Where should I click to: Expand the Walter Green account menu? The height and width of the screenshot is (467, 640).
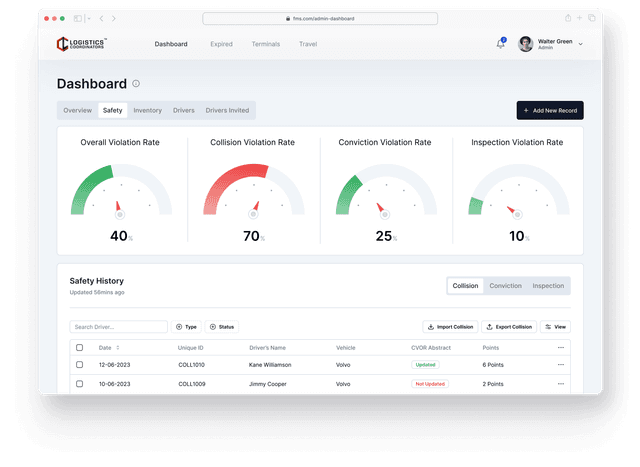581,44
